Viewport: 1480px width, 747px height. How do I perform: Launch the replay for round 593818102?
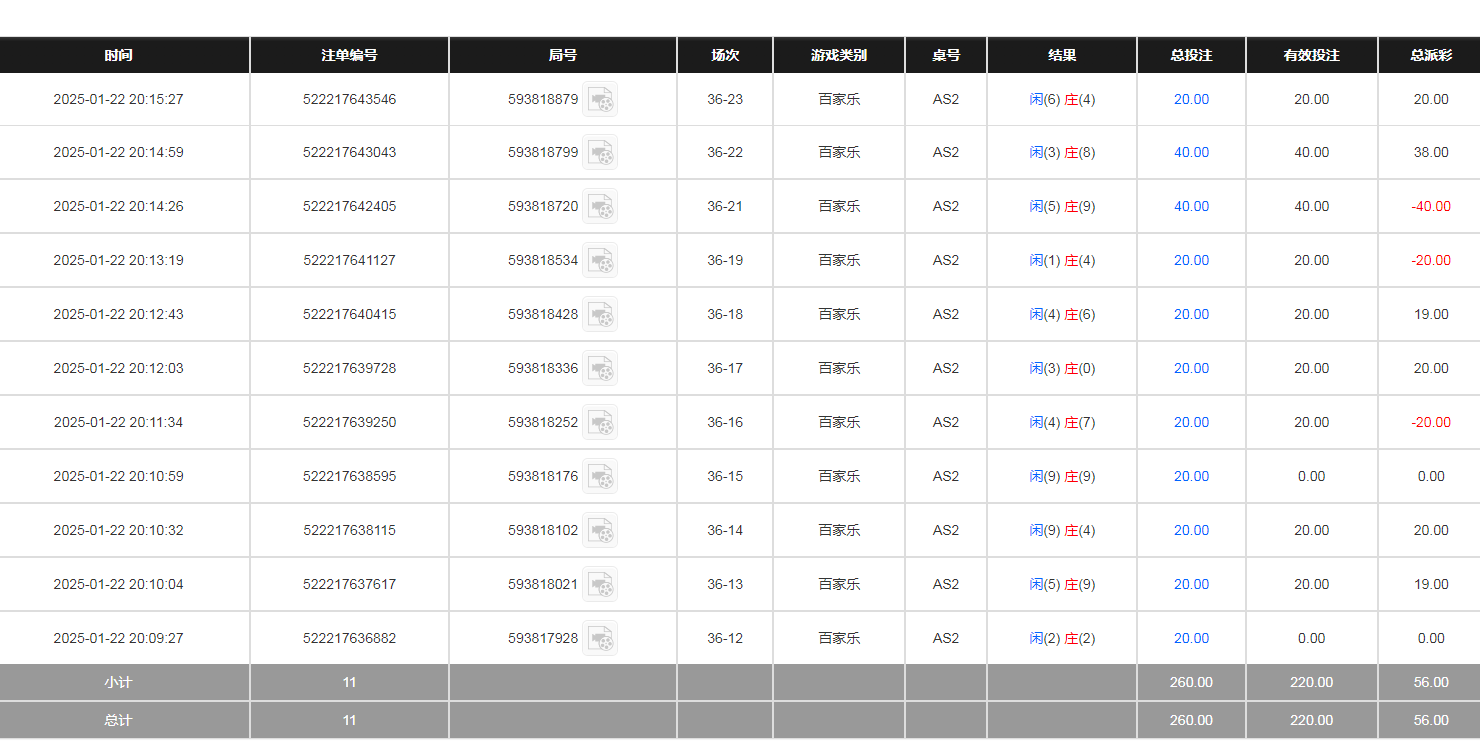(x=600, y=531)
